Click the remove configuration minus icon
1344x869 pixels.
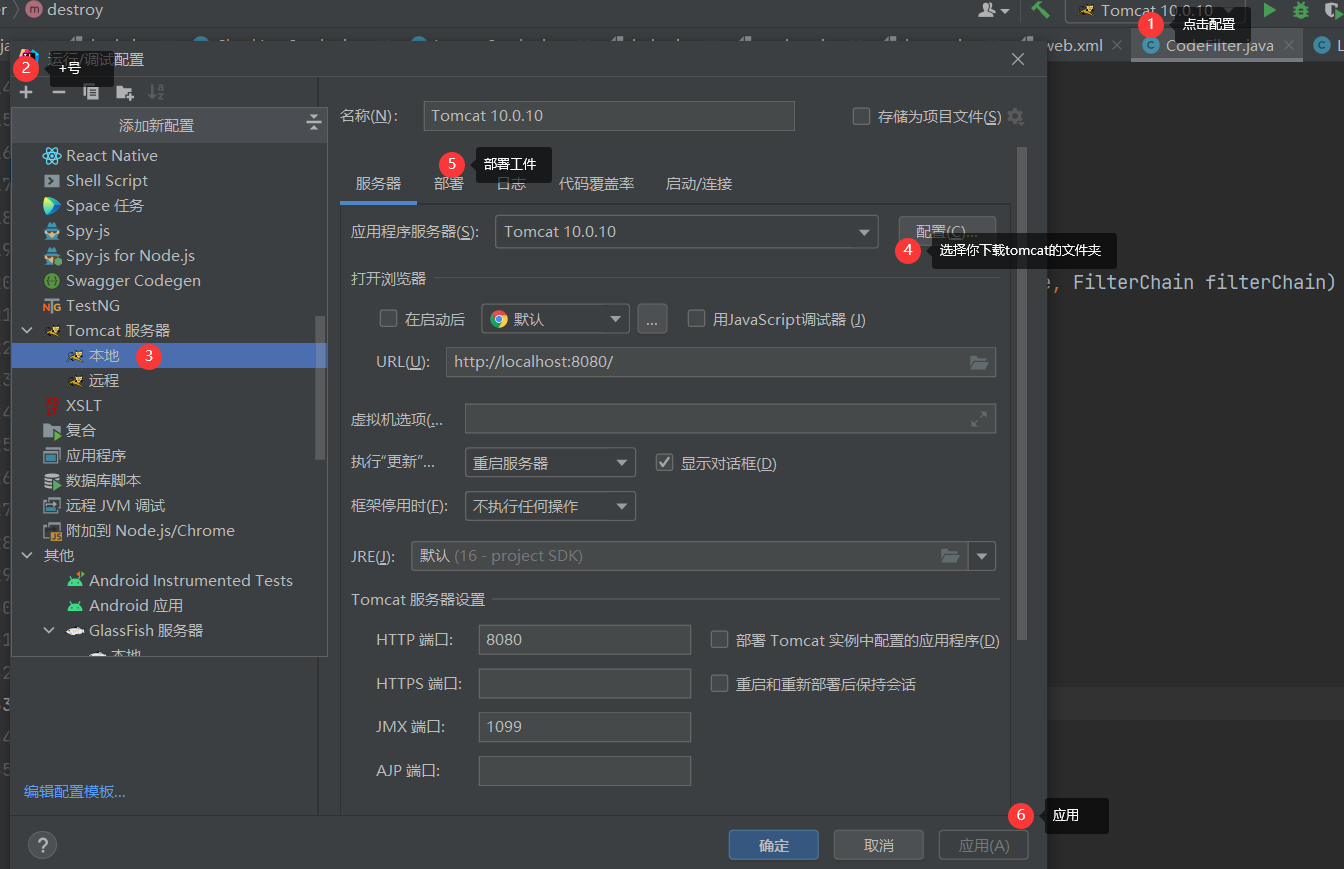[59, 92]
